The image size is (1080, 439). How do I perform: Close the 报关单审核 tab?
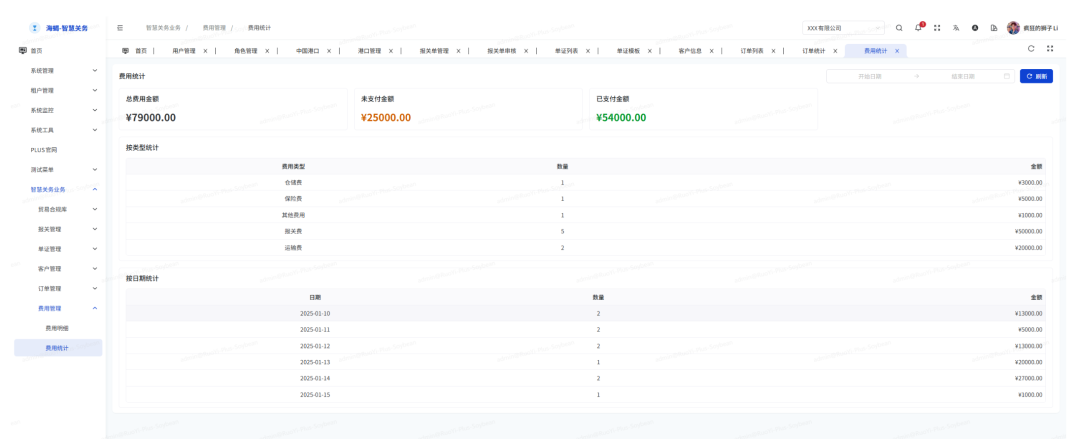click(x=526, y=51)
